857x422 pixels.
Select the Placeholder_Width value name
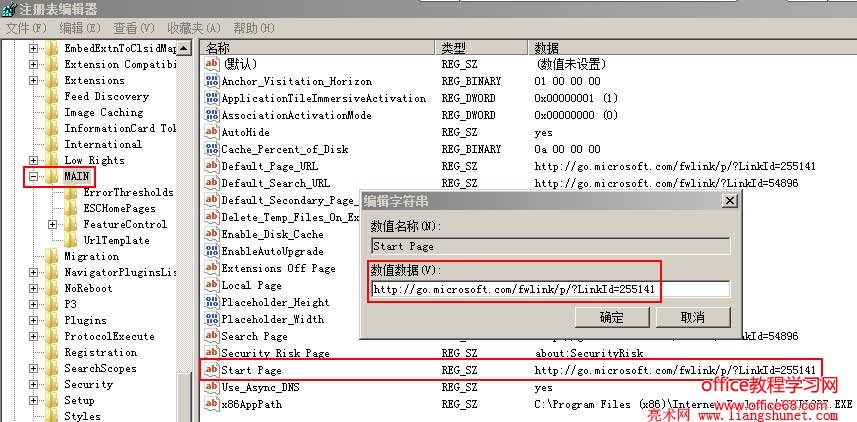click(272, 319)
